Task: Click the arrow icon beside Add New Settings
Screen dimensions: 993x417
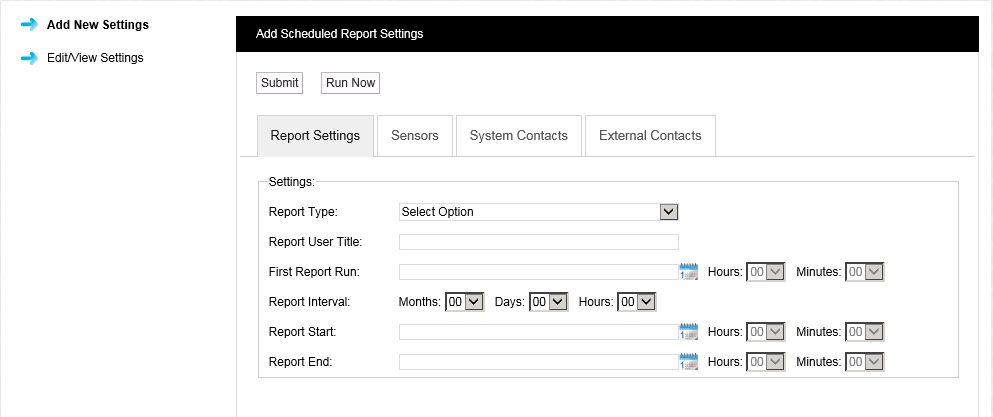Action: [x=29, y=25]
